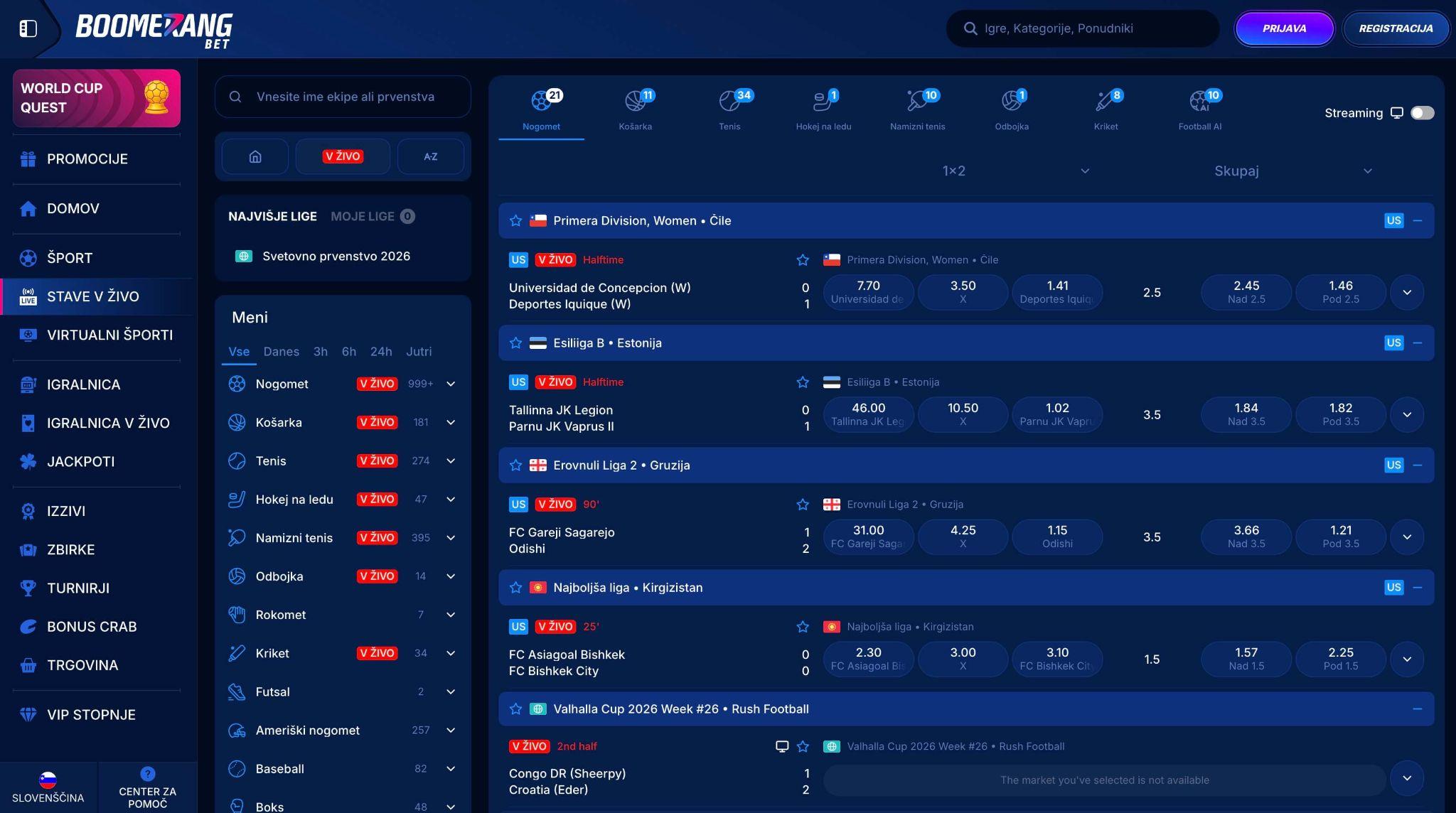The height and width of the screenshot is (813, 1456).
Task: Favorite the Najboljša liga league header
Action: (515, 588)
